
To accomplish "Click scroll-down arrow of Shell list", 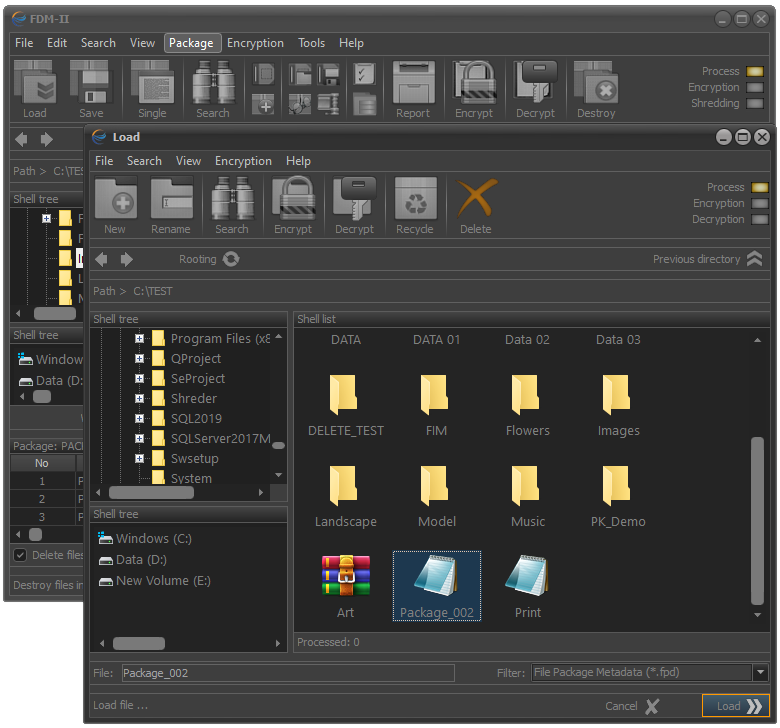I will click(x=757, y=615).
